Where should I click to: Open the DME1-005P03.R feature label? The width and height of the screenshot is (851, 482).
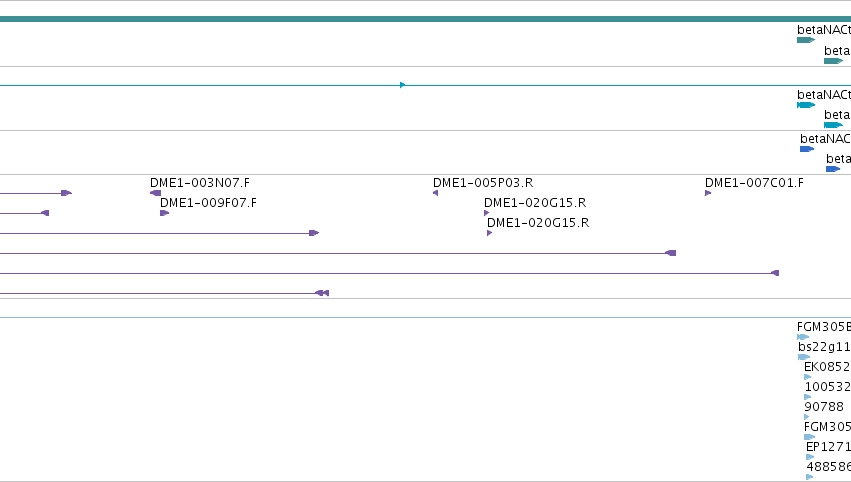483,183
